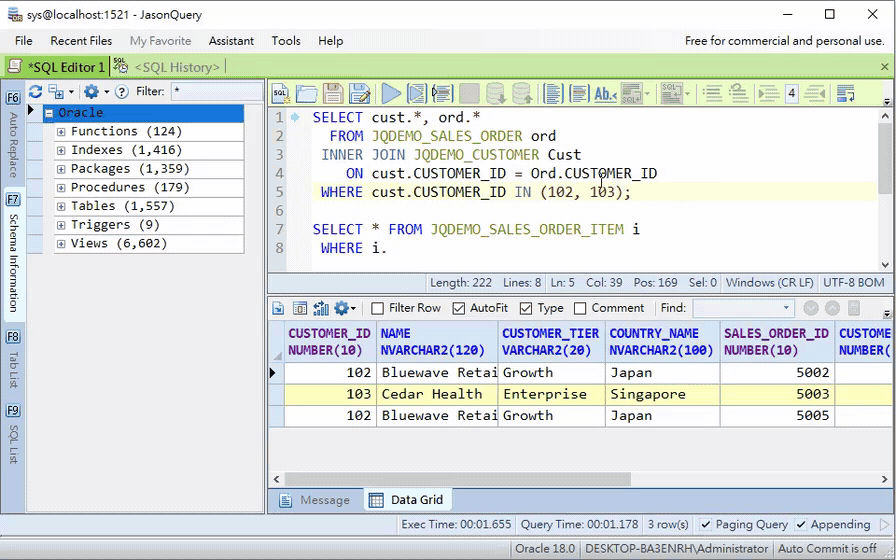
Task: Open the File menu
Action: [x=23, y=41]
